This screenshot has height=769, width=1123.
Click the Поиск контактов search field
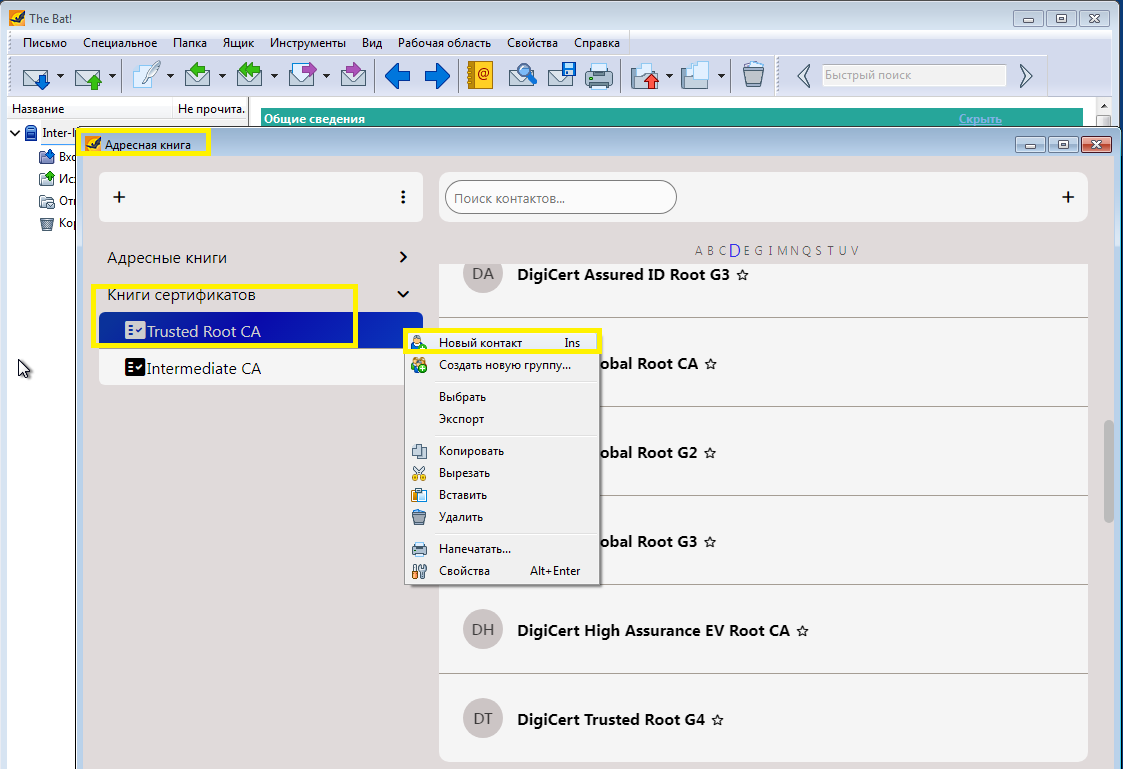click(x=561, y=198)
